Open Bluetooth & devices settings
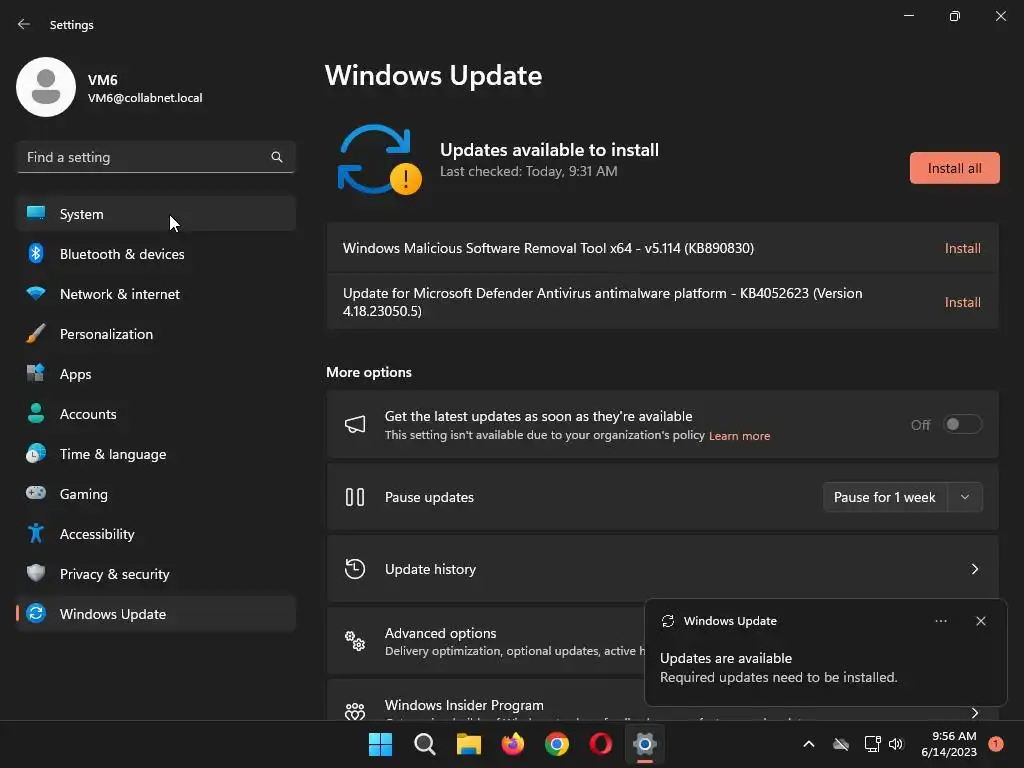 pos(156,253)
